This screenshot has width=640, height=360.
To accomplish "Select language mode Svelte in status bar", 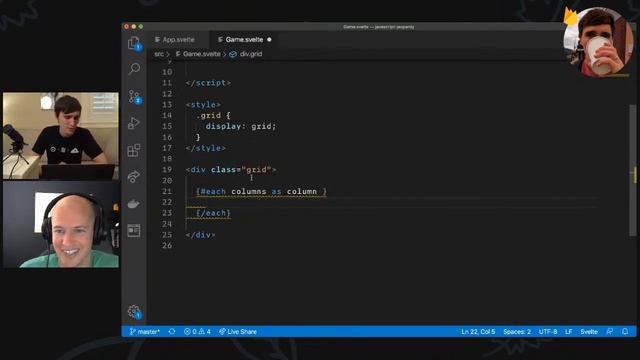I will [589, 331].
